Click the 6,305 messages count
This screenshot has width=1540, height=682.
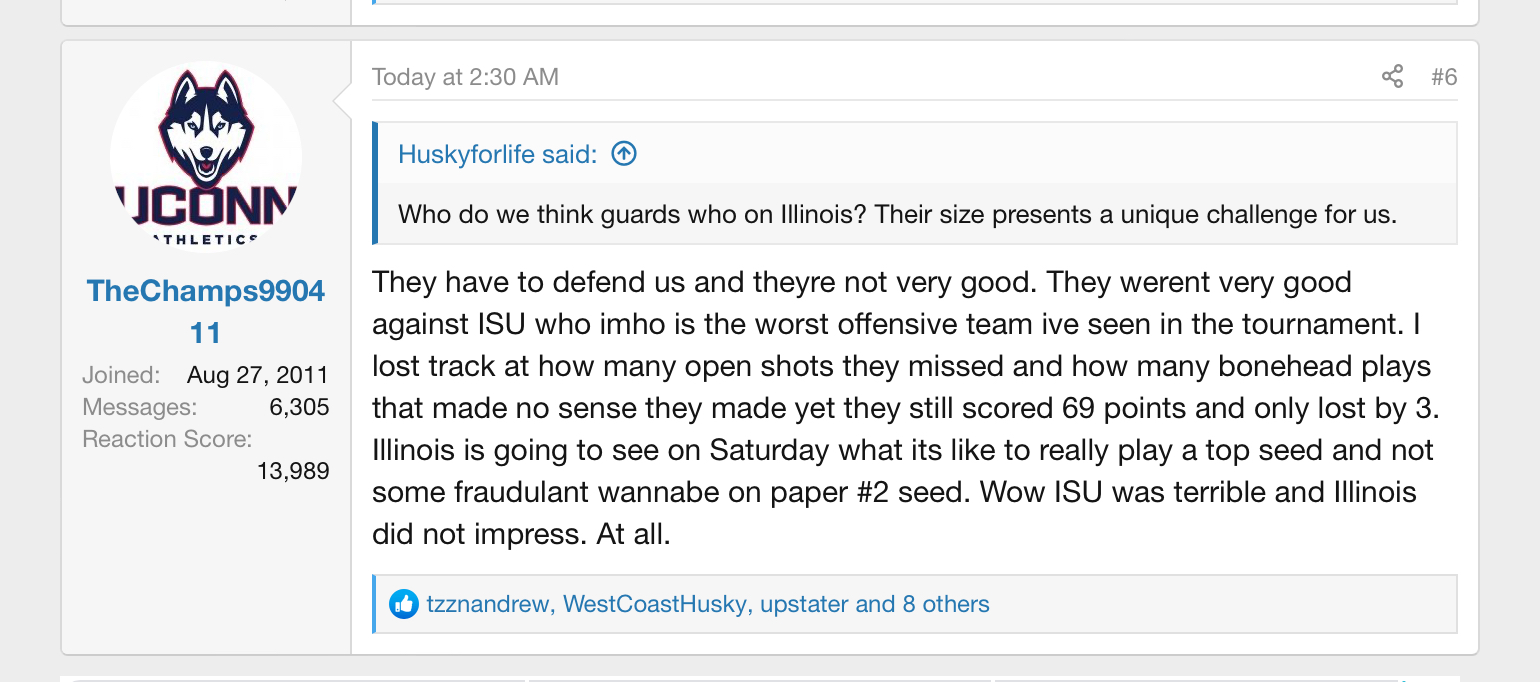[x=299, y=407]
